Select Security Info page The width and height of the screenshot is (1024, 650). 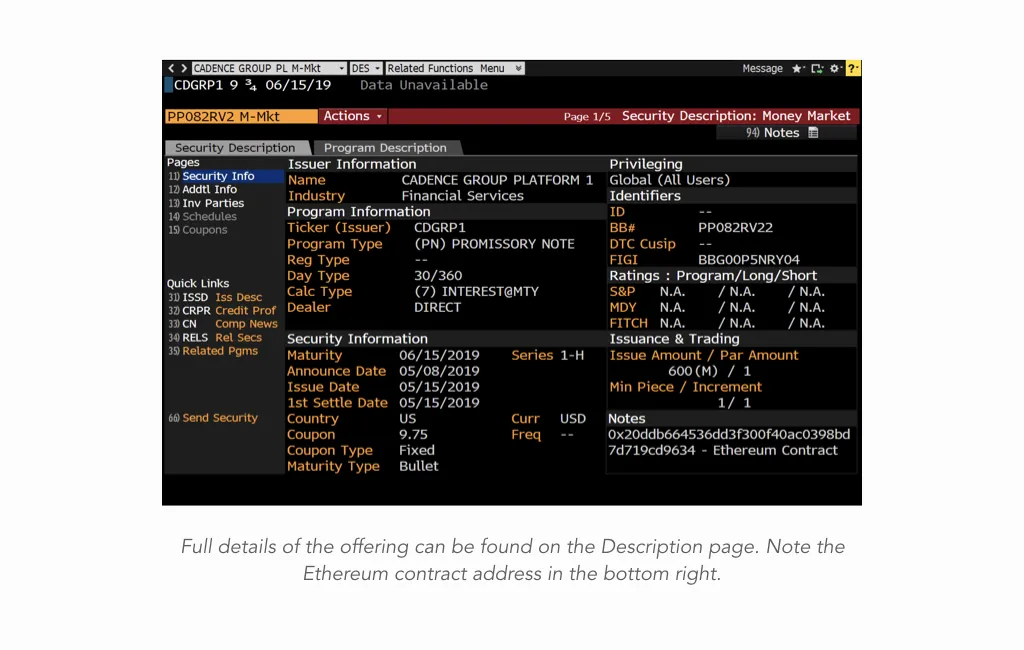[x=225, y=176]
